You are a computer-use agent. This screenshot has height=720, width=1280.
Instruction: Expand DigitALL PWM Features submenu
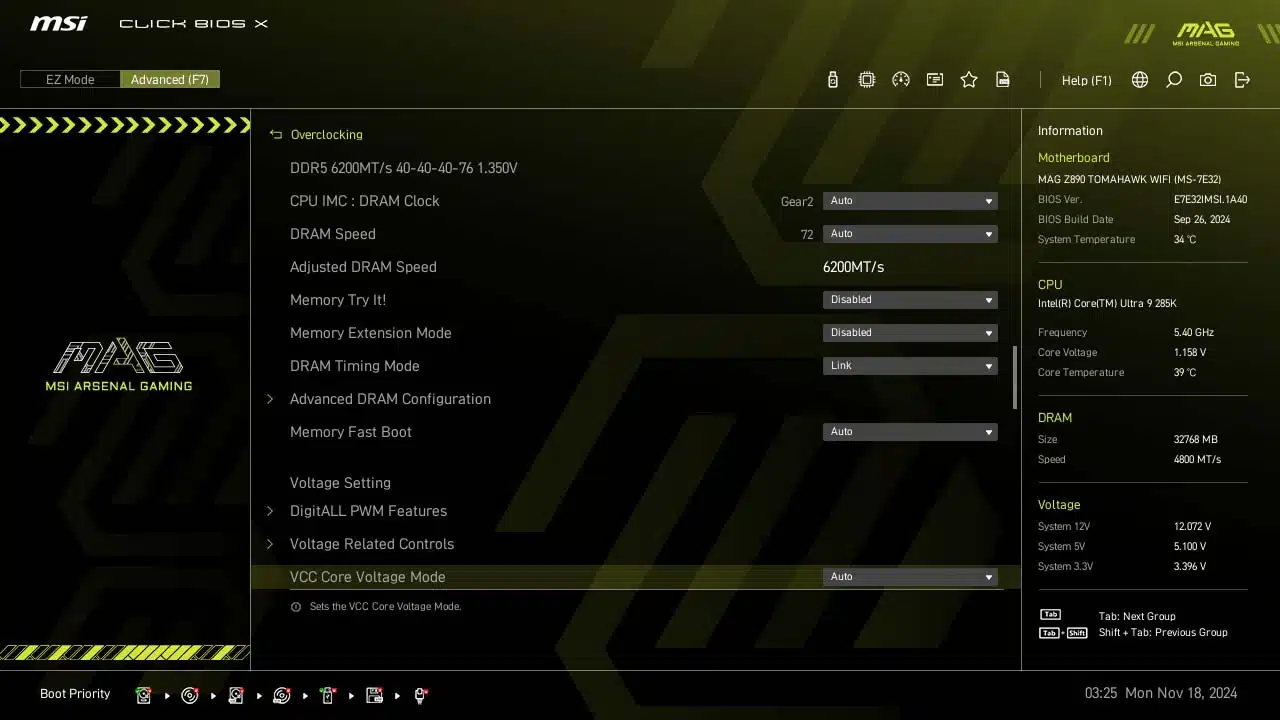tap(368, 511)
